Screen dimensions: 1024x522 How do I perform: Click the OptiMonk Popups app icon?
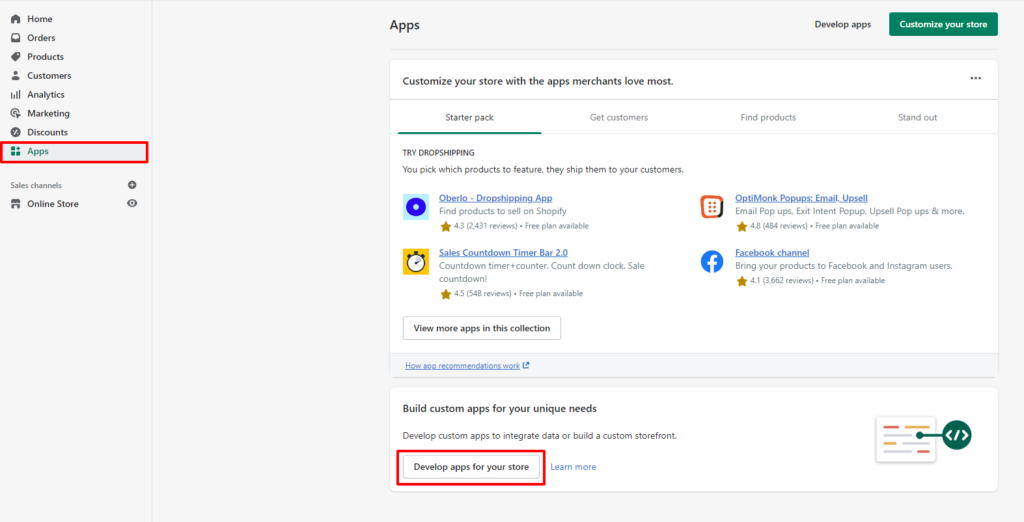(712, 207)
